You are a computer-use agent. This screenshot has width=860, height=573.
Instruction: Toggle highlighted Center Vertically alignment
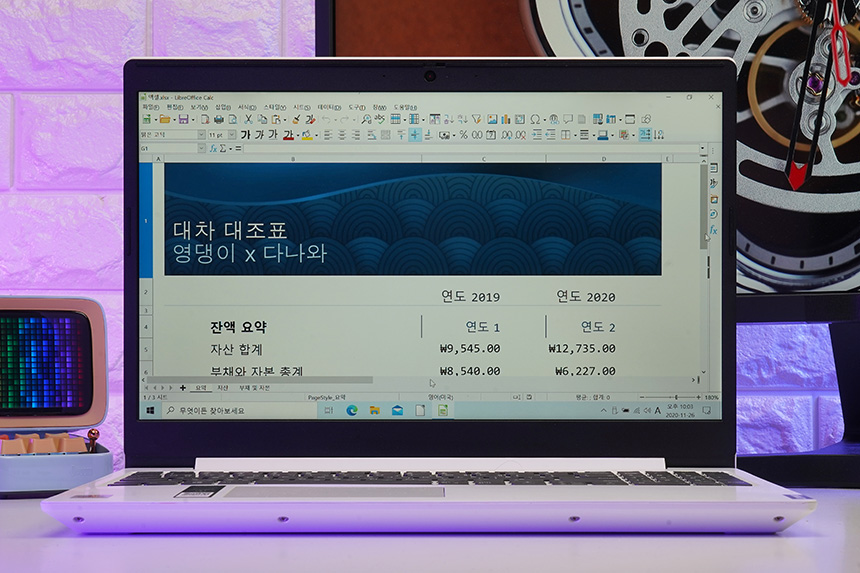(415, 134)
